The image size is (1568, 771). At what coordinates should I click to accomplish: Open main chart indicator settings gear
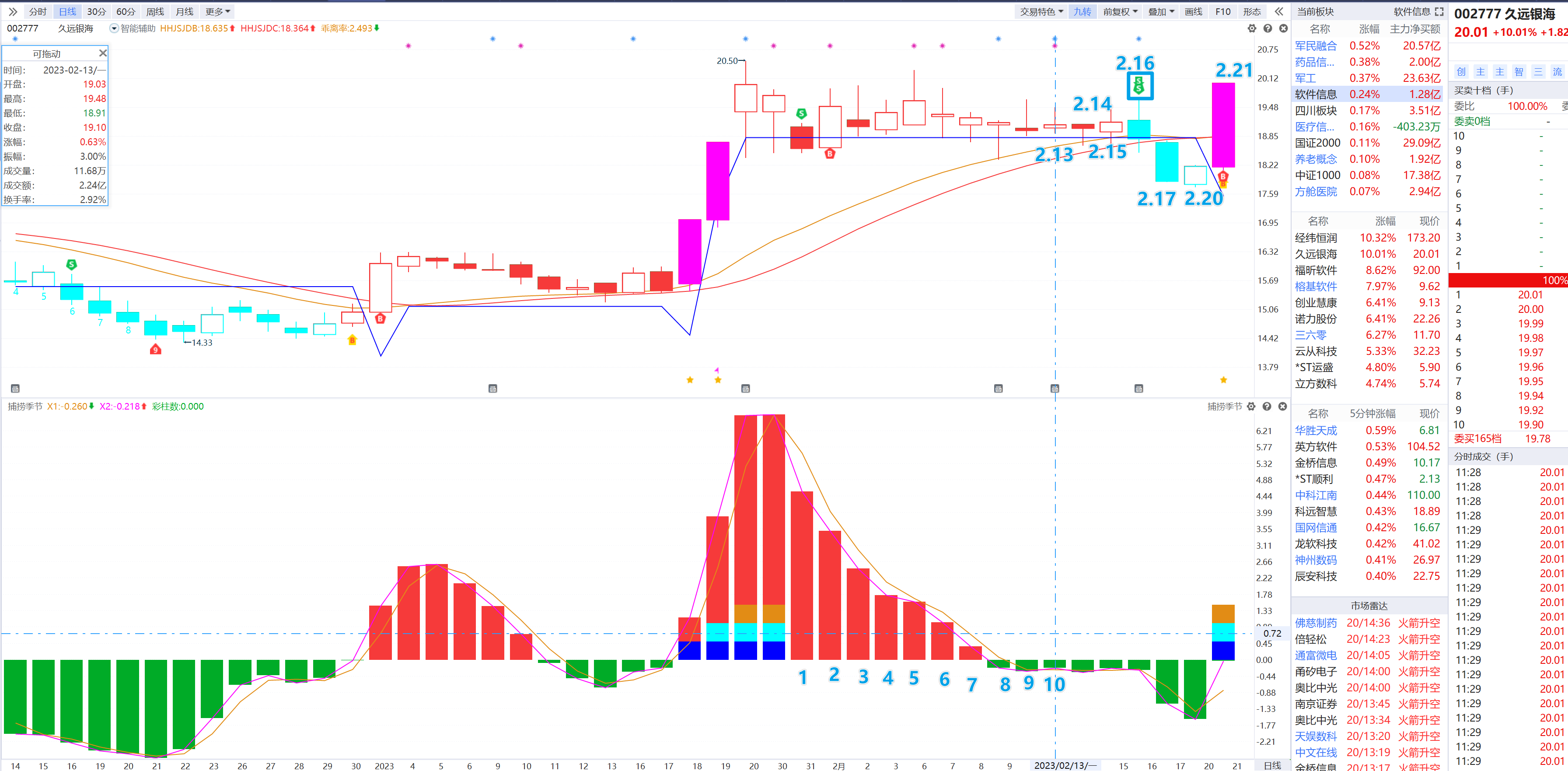[x=1251, y=28]
